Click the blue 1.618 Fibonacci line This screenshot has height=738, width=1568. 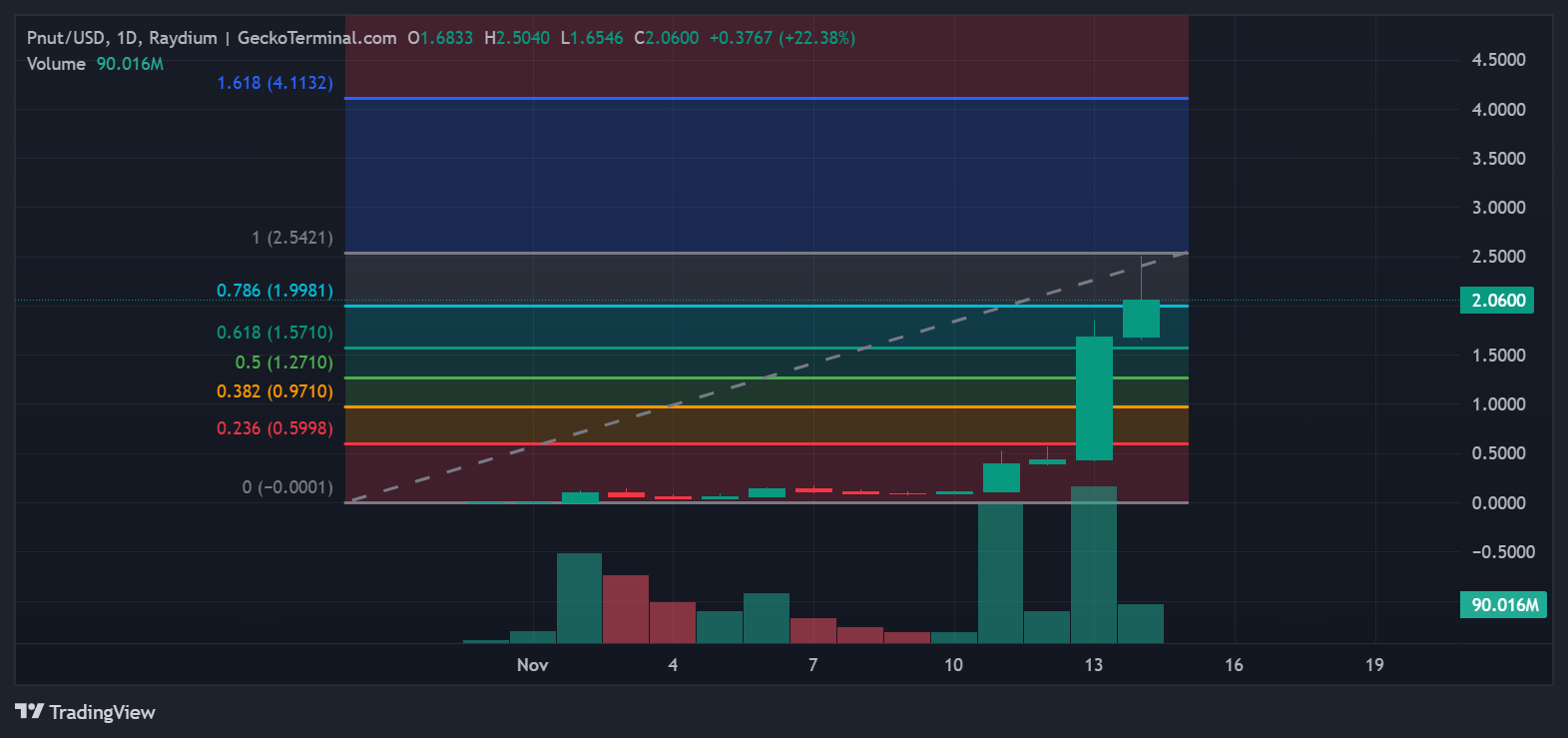(x=767, y=98)
